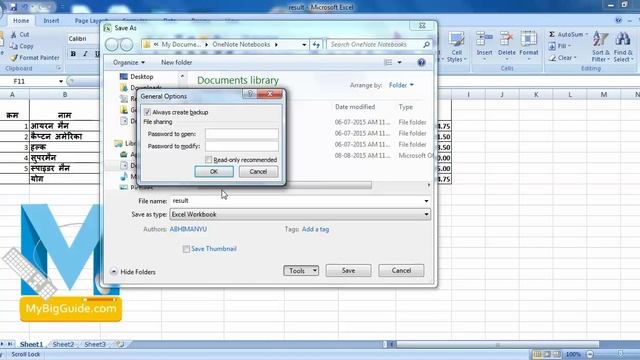Screen dimensions: 640x360
Task: Click zoom out minus button in status bar
Action: pyautogui.click(x=590, y=354)
